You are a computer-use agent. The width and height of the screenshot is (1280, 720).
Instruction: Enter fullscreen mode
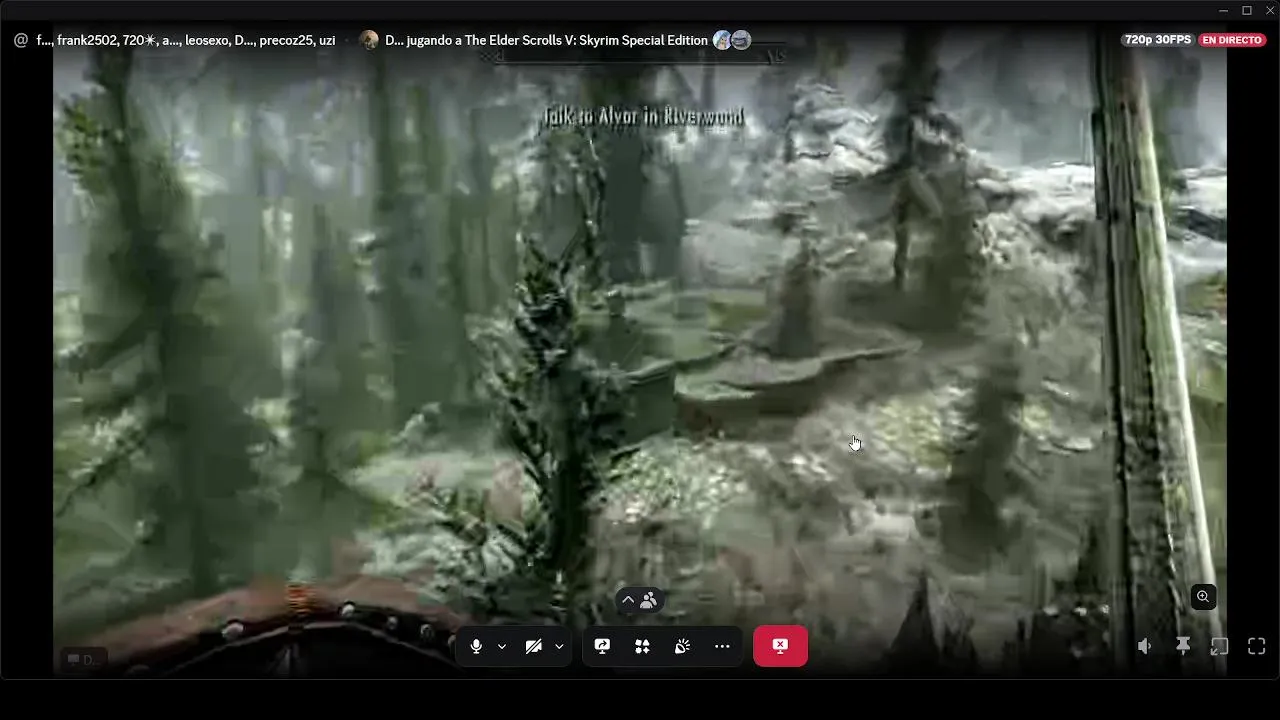(x=1257, y=647)
